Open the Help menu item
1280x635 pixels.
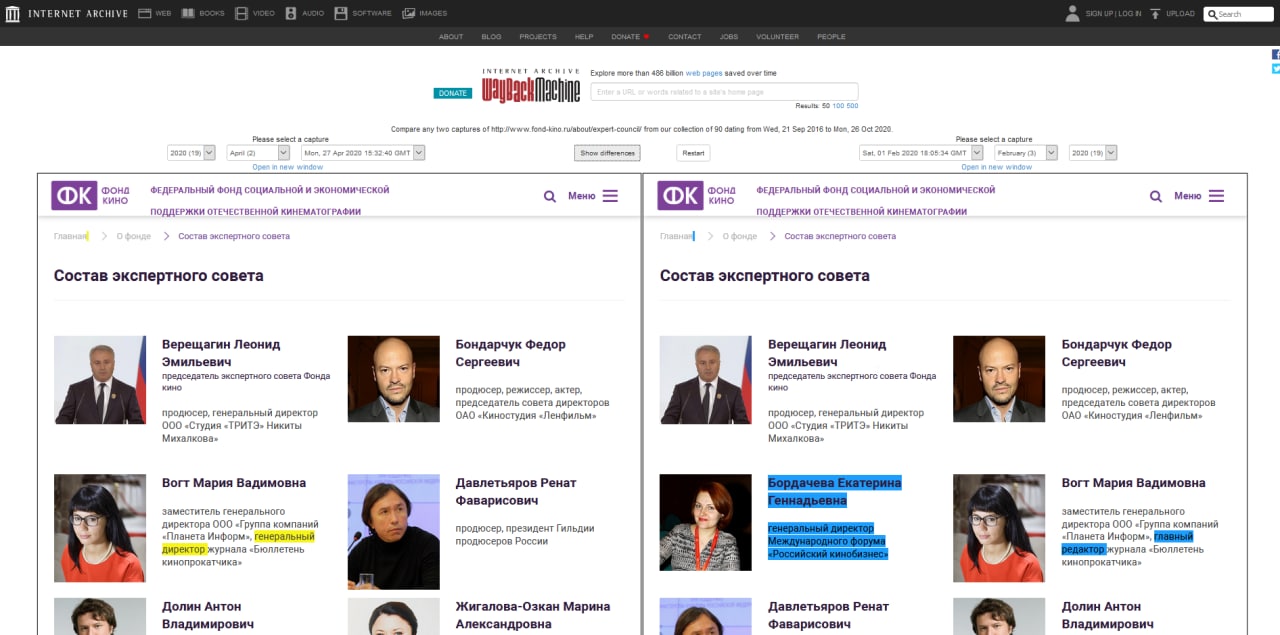coord(584,37)
